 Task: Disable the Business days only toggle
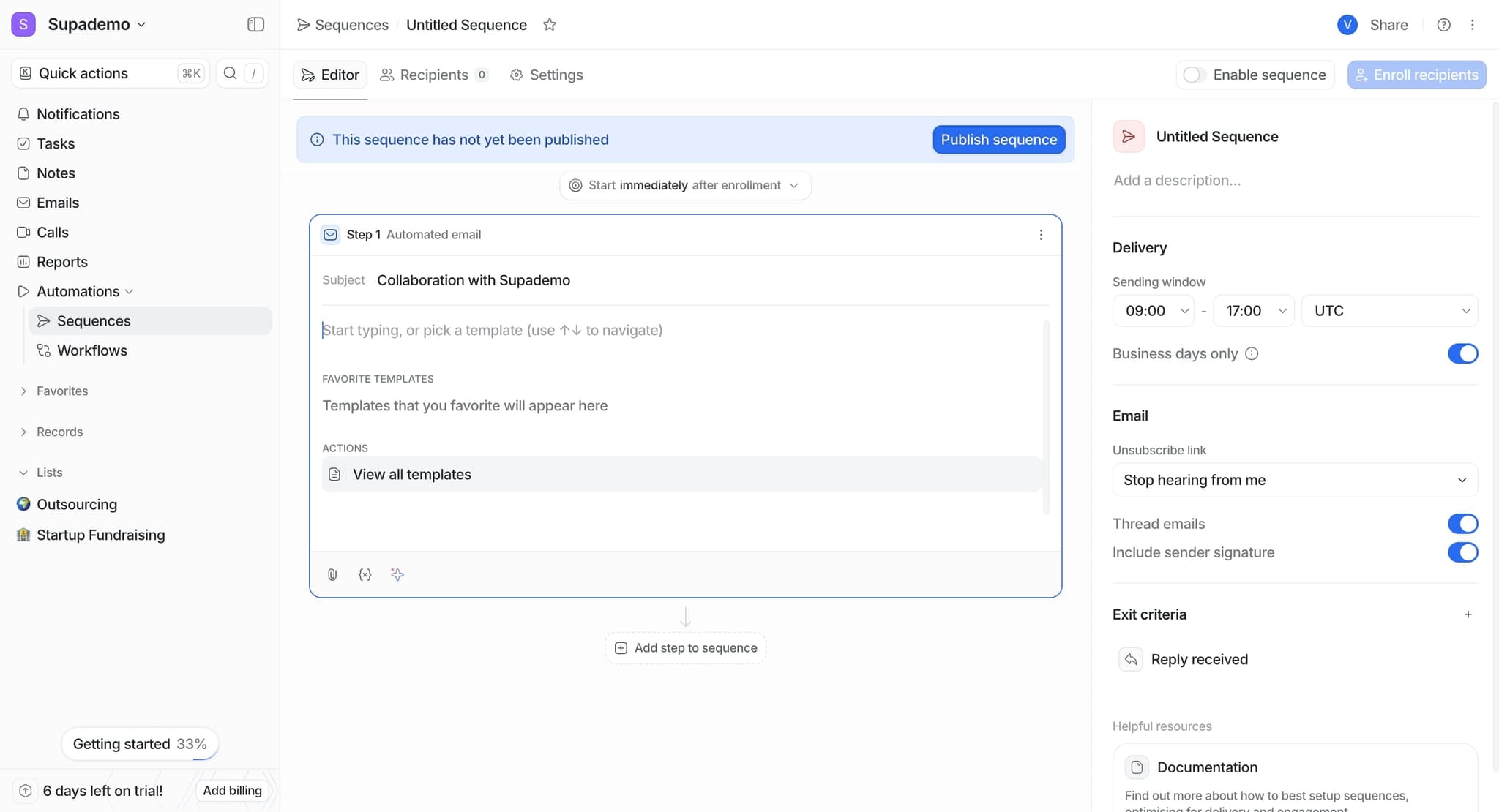click(1463, 353)
